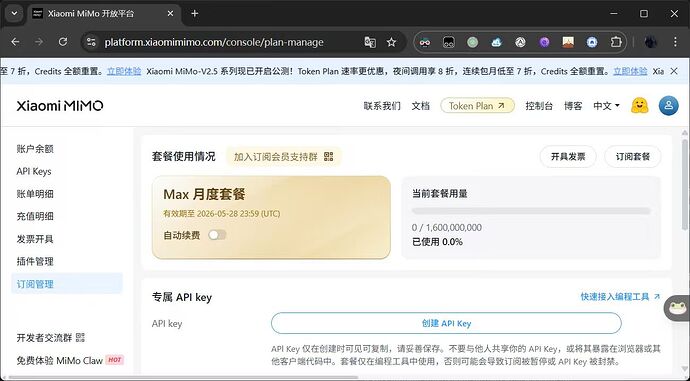
Task: Translate this page icon
Action: (x=370, y=42)
